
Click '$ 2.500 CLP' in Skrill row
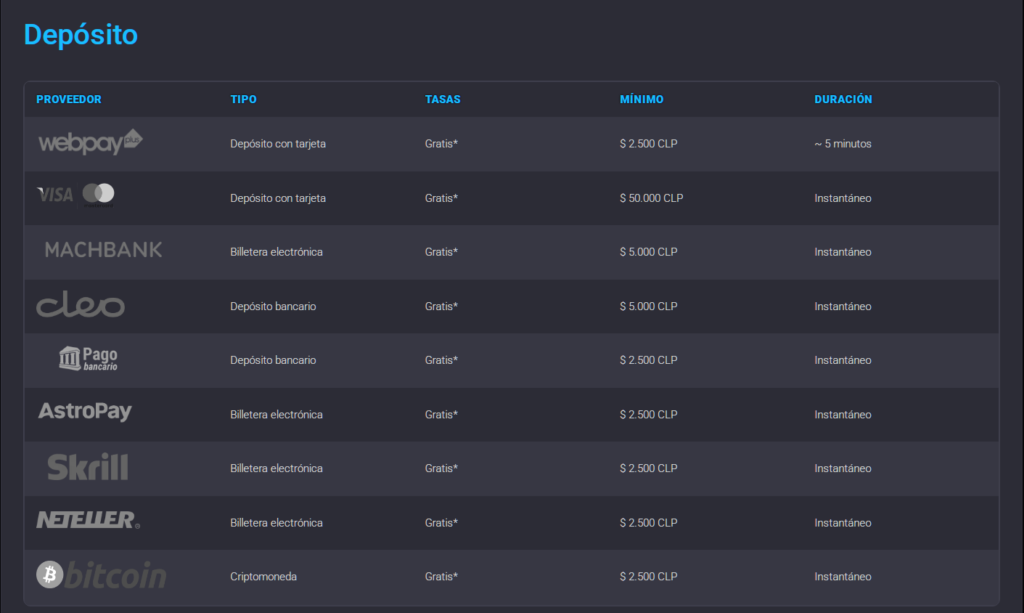coord(648,468)
